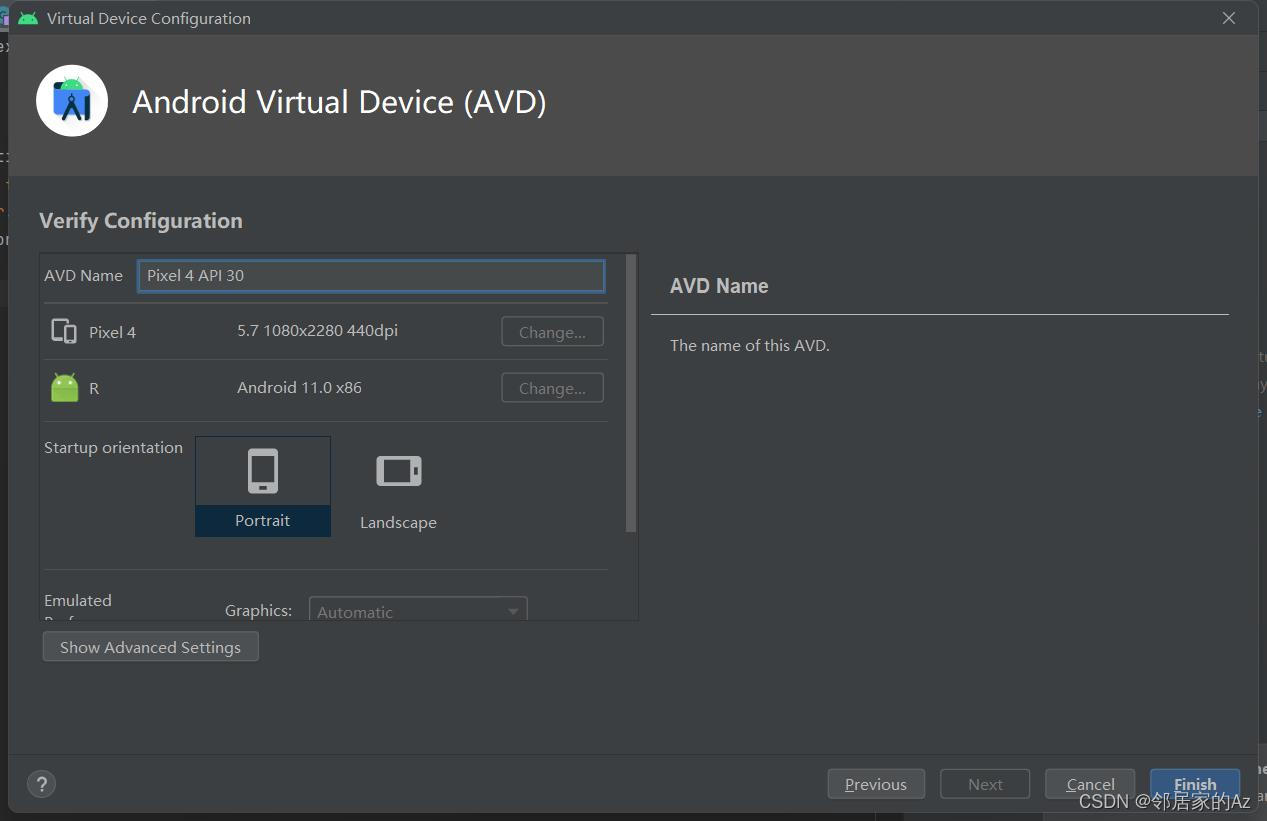
Task: Click the 'Verify Configuration' heading
Action: (x=141, y=221)
